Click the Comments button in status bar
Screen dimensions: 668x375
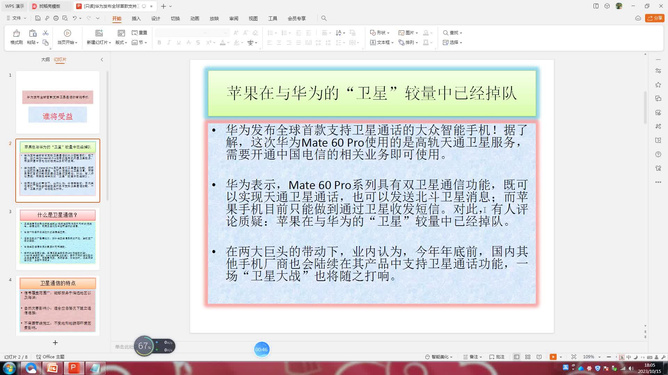tap(497, 357)
